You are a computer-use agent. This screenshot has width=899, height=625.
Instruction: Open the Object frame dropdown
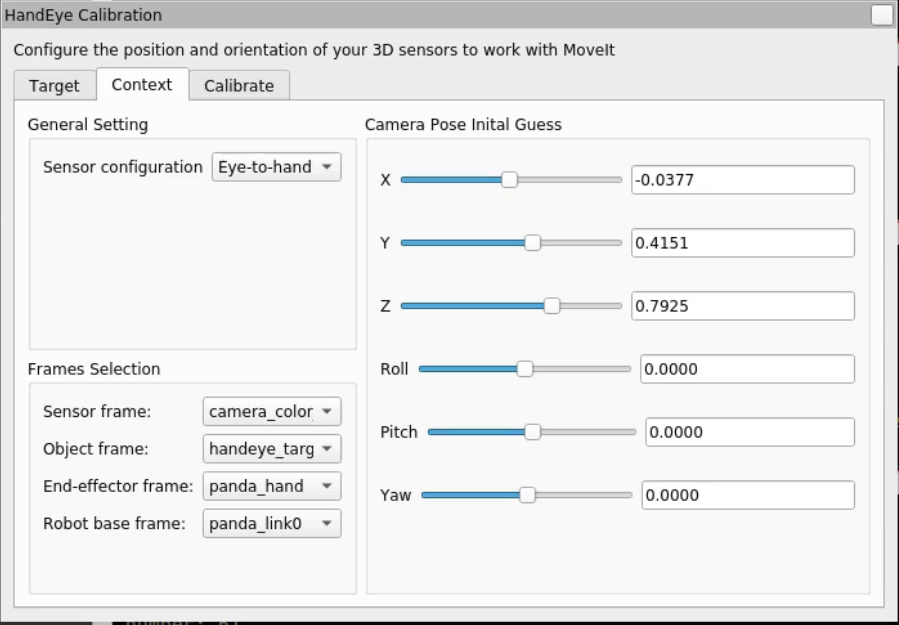pos(272,449)
